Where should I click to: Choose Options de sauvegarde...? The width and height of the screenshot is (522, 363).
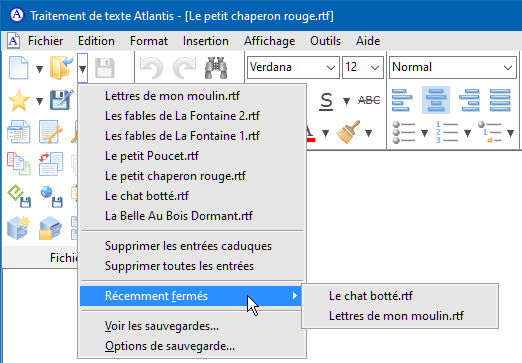(192, 346)
